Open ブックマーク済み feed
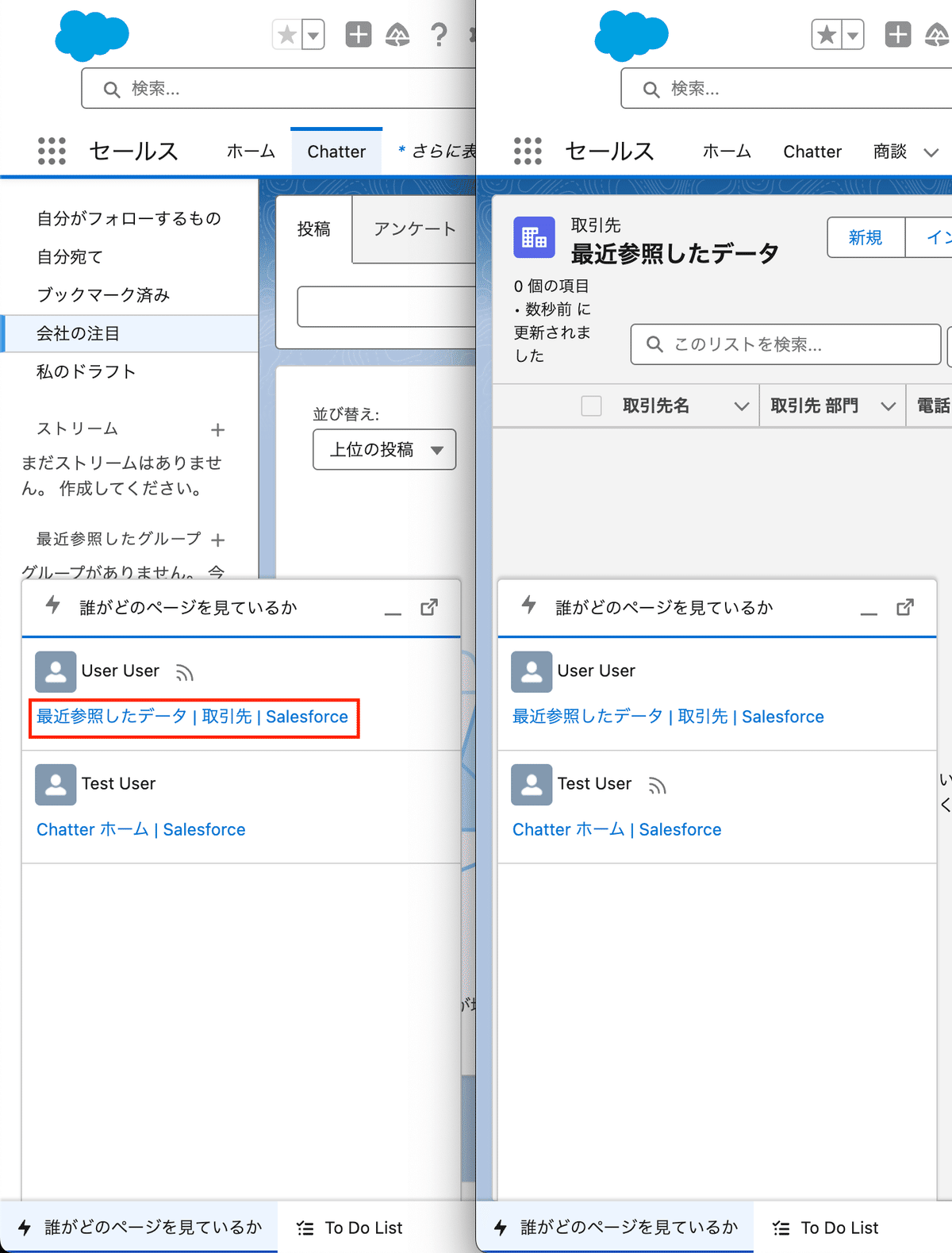This screenshot has height=1253, width=952. (103, 295)
